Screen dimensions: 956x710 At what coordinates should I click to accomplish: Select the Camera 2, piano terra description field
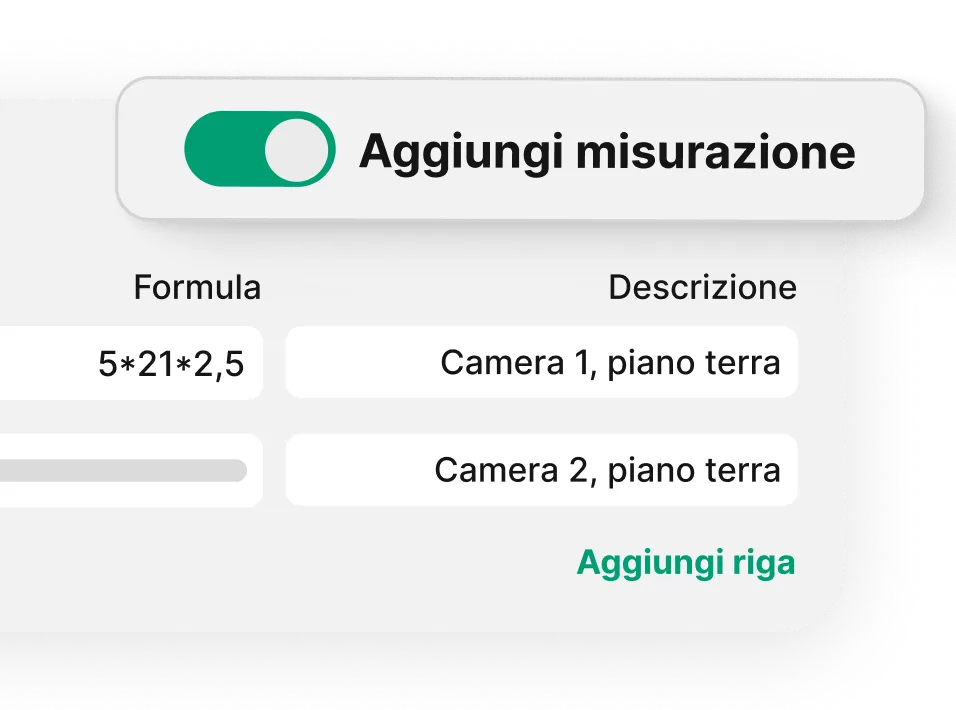pyautogui.click(x=541, y=470)
